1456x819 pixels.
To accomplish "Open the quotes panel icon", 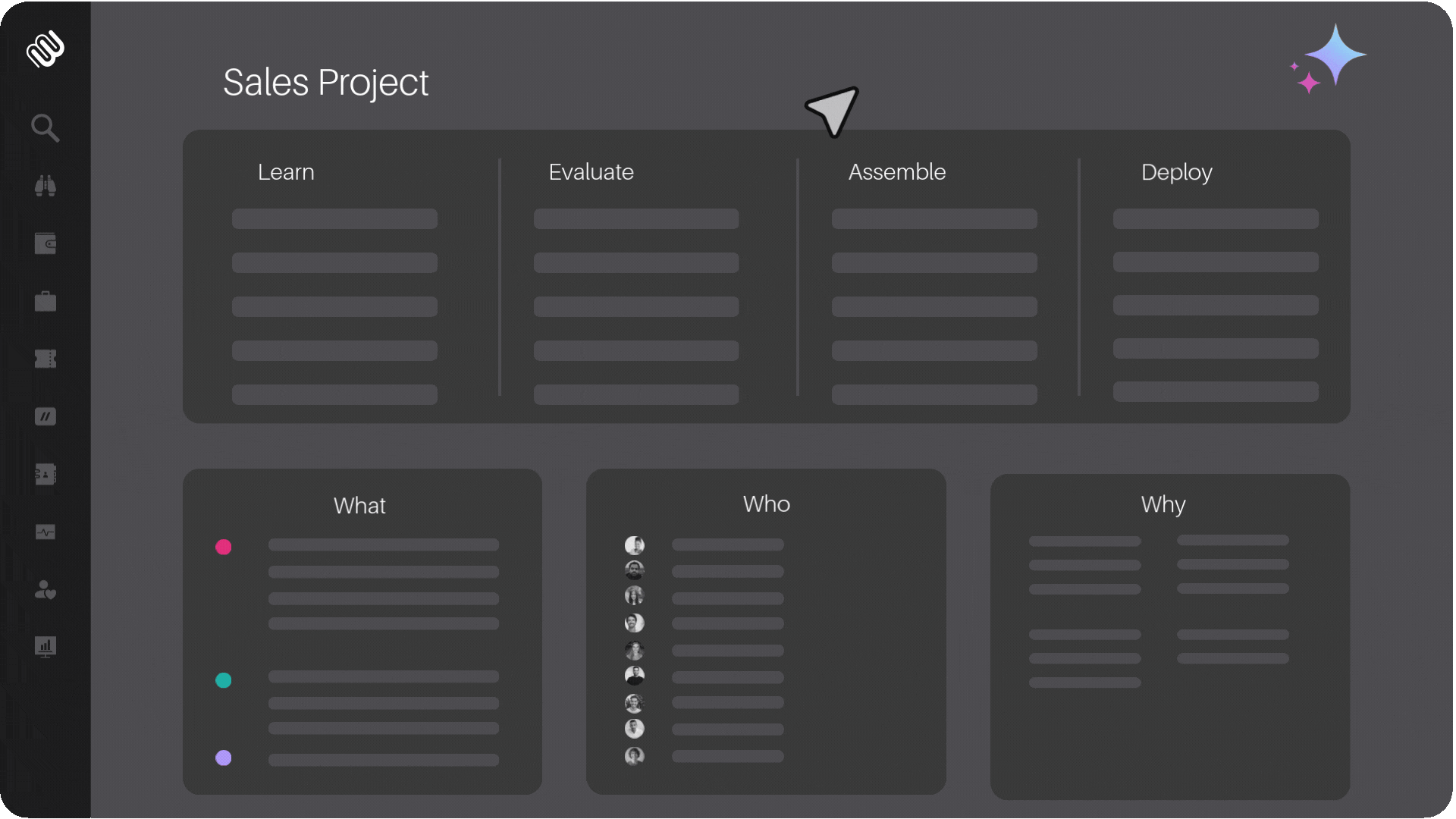I will [x=45, y=416].
